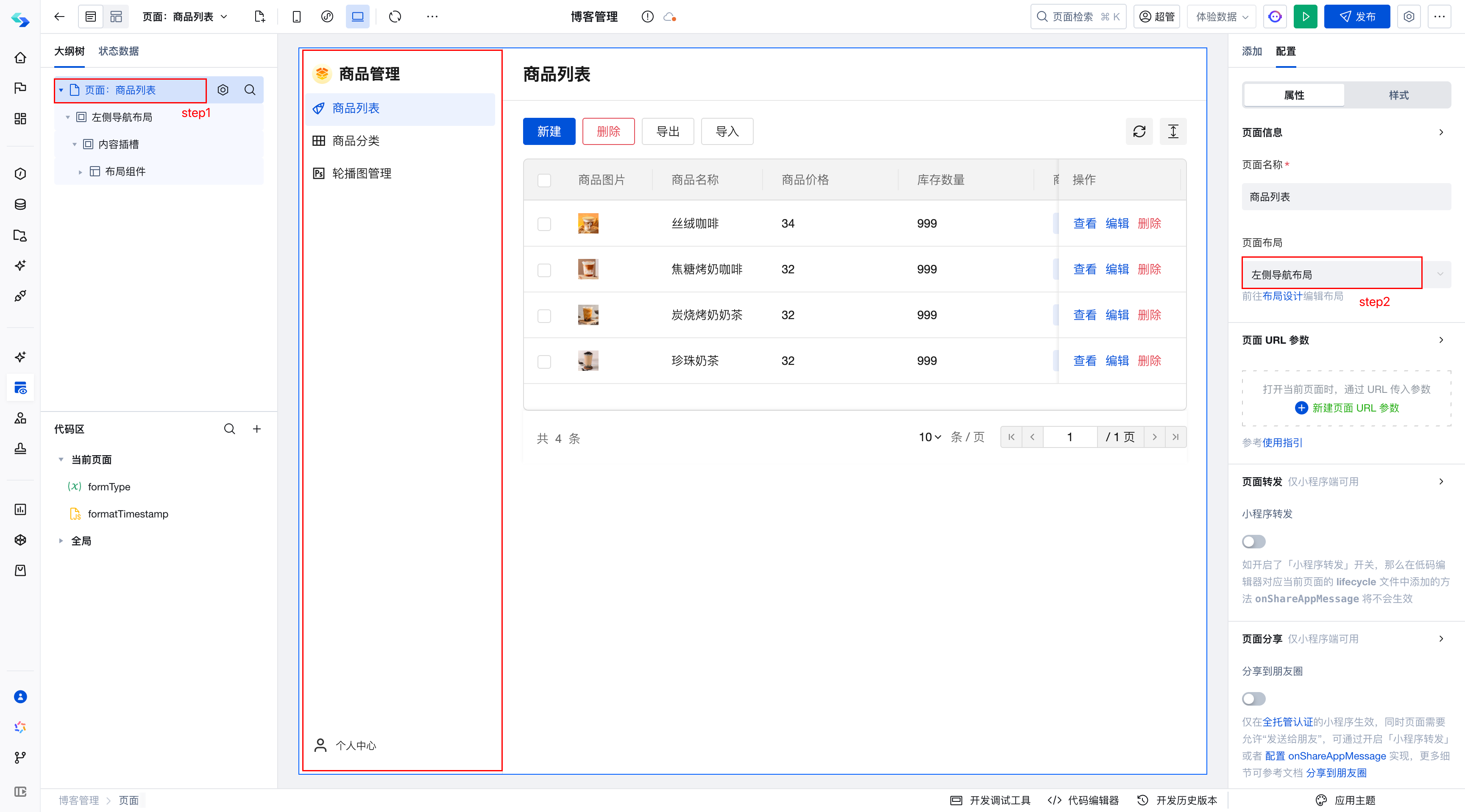The image size is (1465, 812).
Task: Click the 发布 publish button
Action: [1357, 17]
